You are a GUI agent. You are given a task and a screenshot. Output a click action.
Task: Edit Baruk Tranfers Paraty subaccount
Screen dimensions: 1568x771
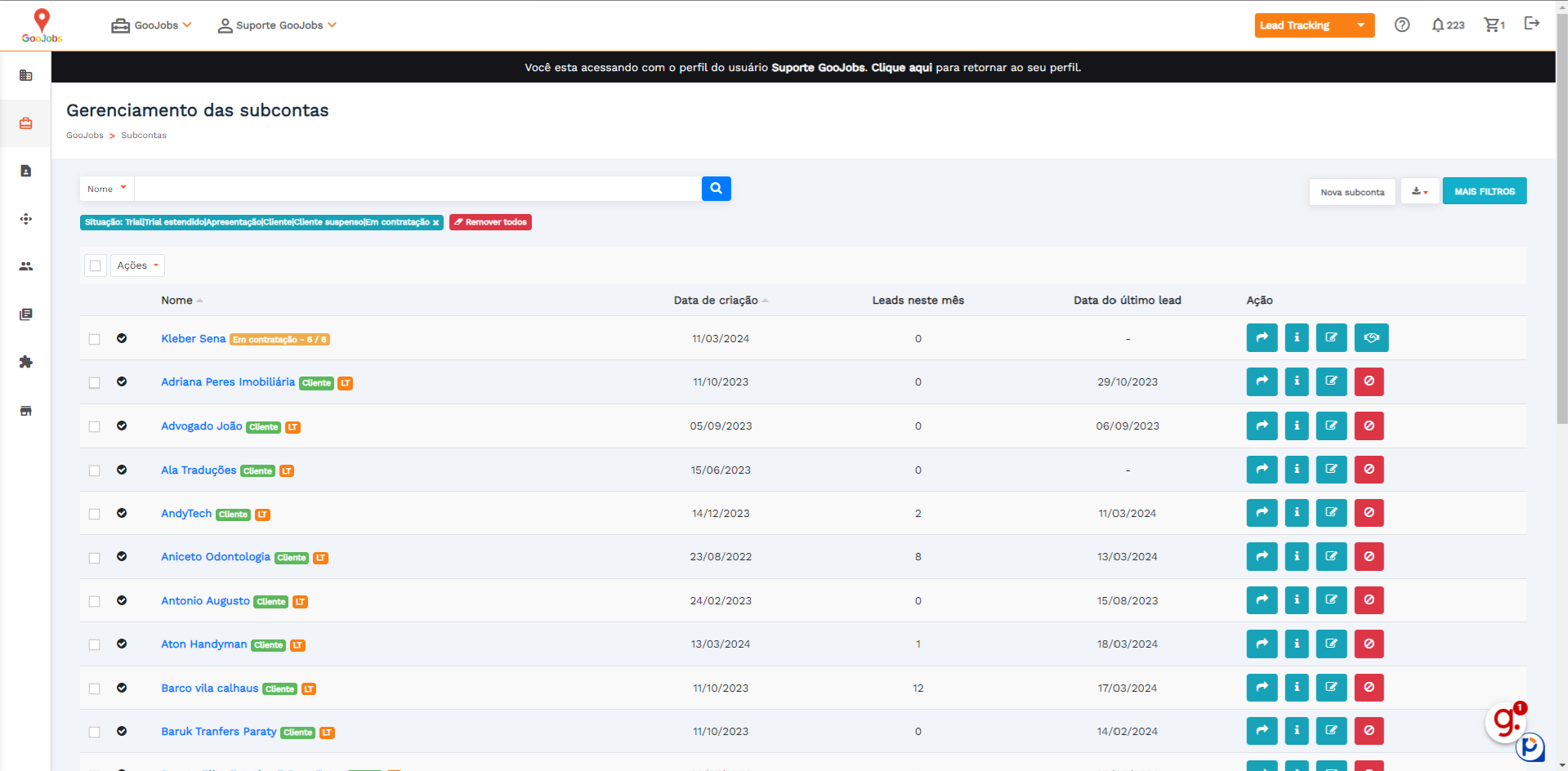coord(1331,731)
